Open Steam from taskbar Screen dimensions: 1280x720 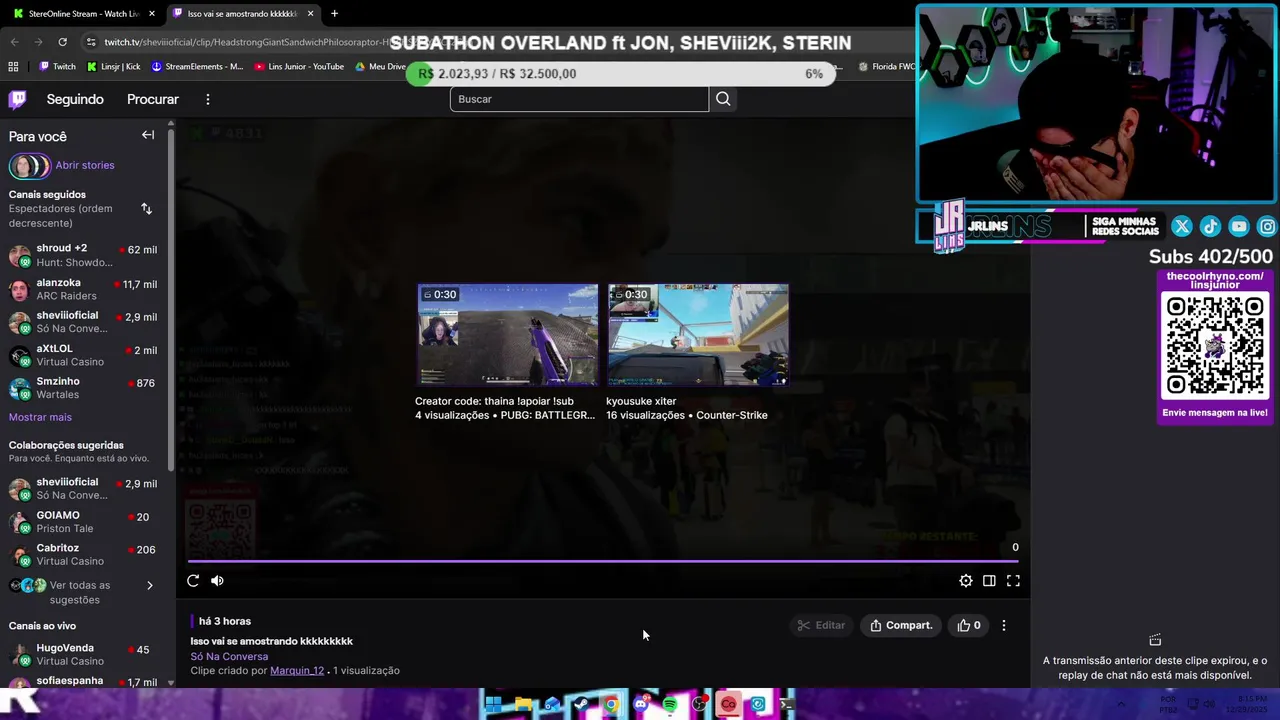pos(581,704)
